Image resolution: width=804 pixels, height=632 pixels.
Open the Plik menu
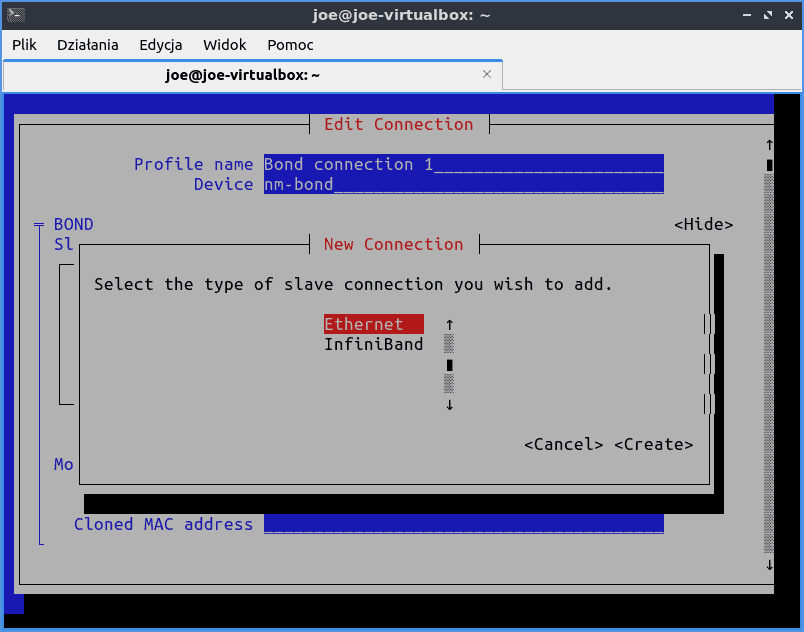24,45
